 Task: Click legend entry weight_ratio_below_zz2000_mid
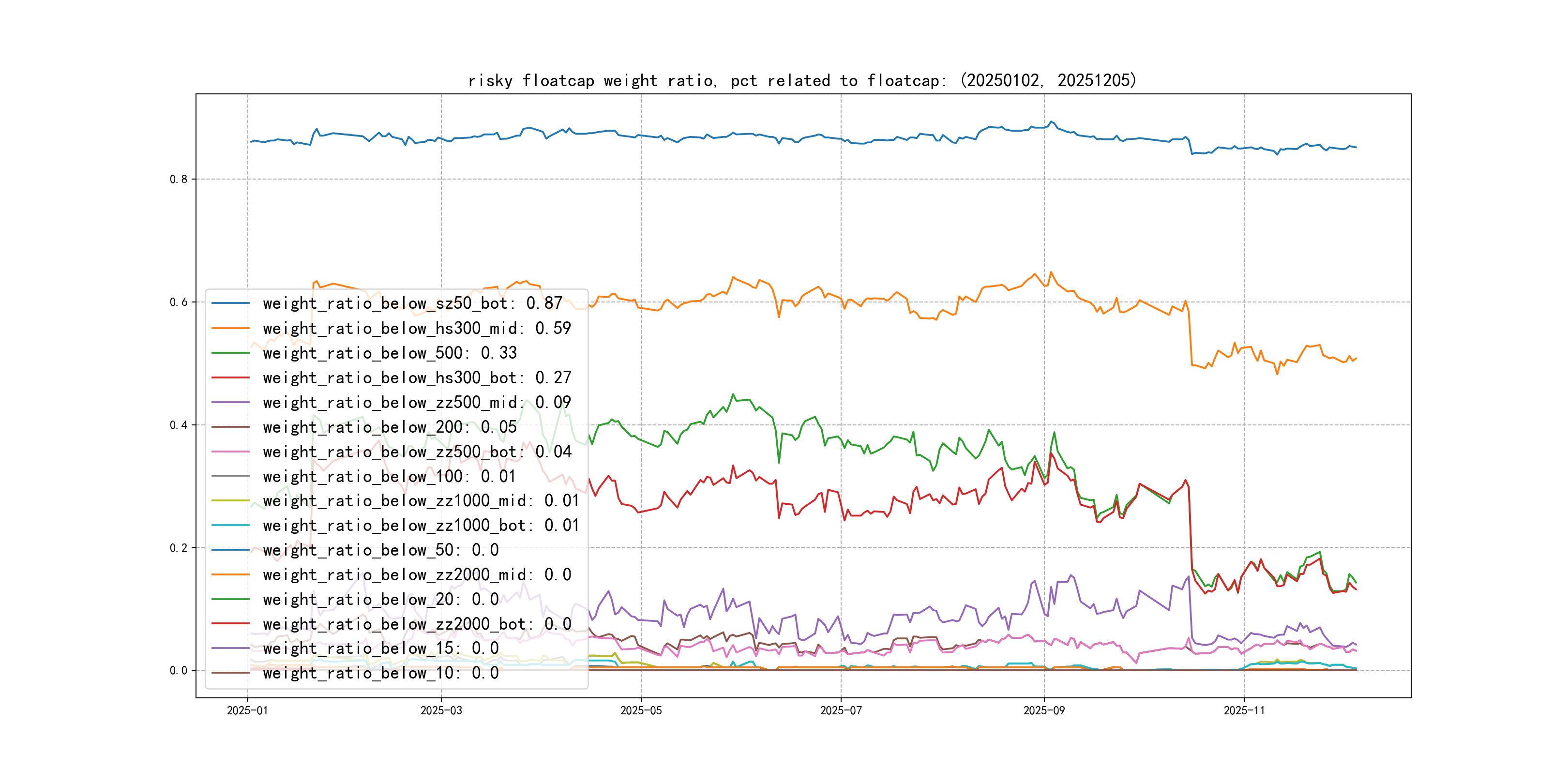[x=417, y=574]
